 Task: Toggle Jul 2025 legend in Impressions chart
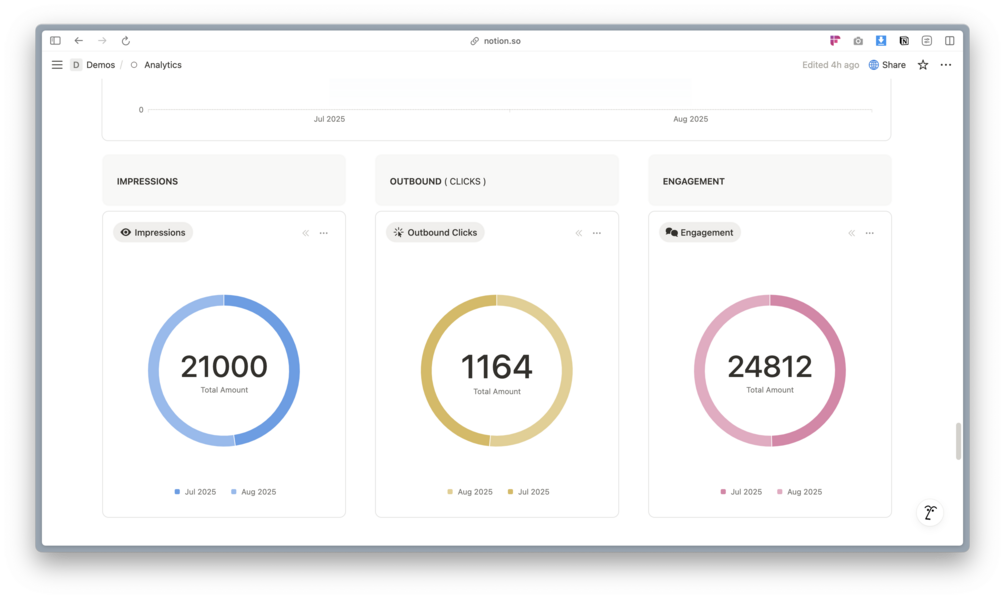pyautogui.click(x=195, y=492)
